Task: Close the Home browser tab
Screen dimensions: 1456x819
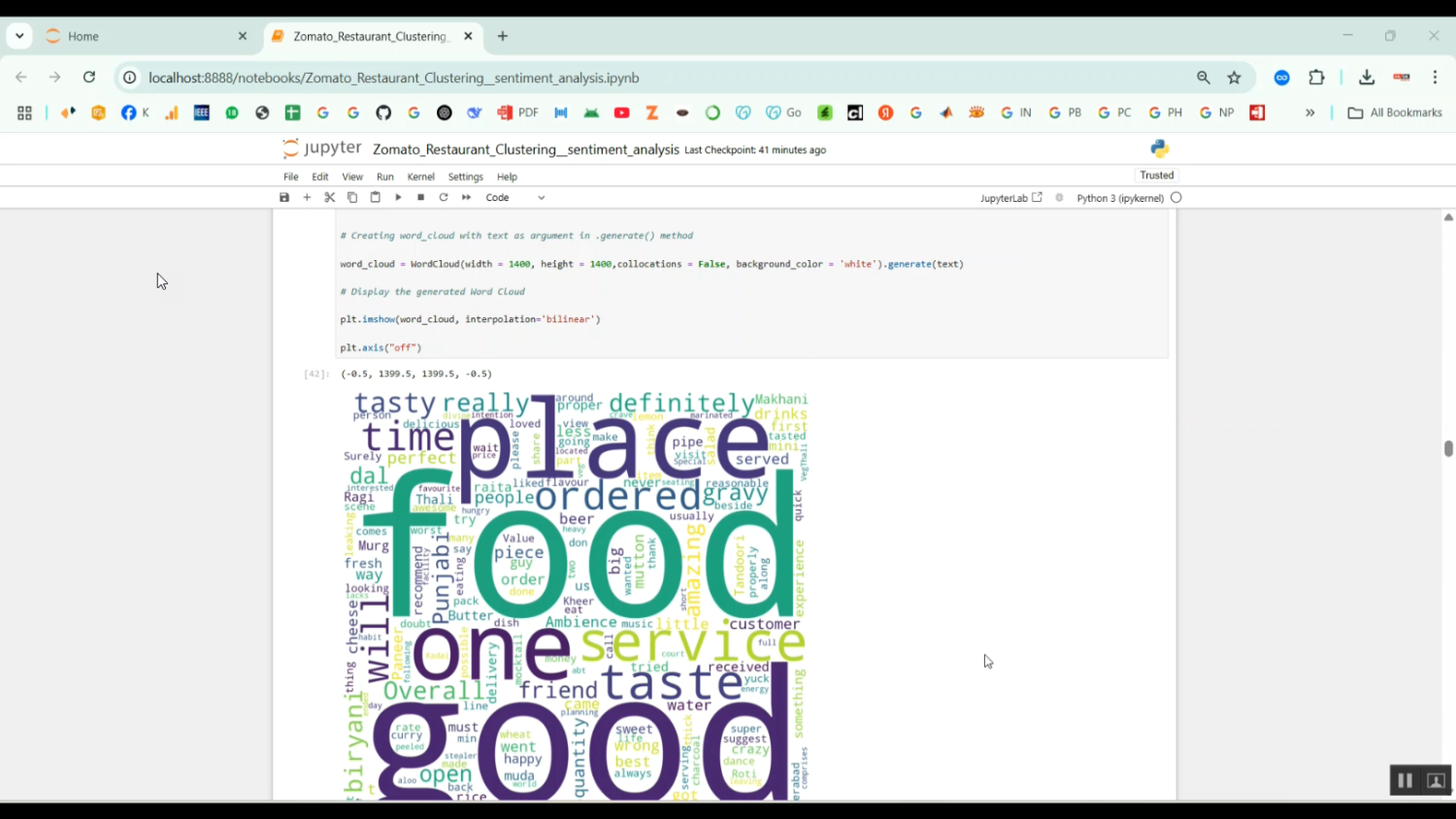Action: (243, 36)
